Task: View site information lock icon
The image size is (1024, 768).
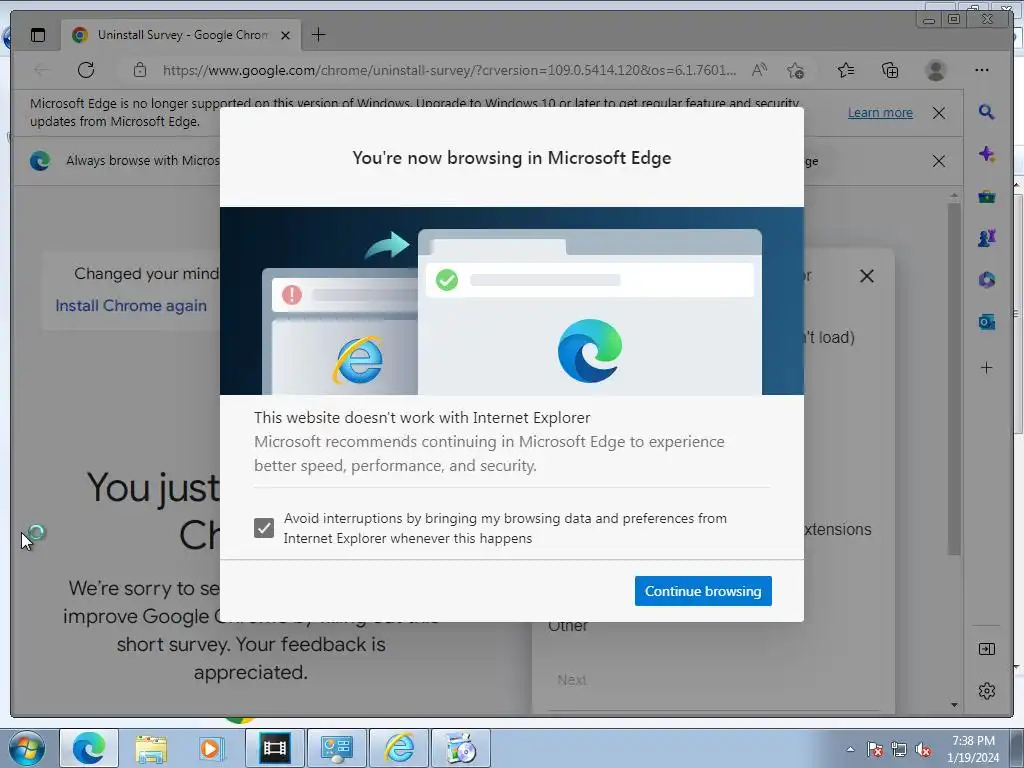Action: (x=140, y=70)
